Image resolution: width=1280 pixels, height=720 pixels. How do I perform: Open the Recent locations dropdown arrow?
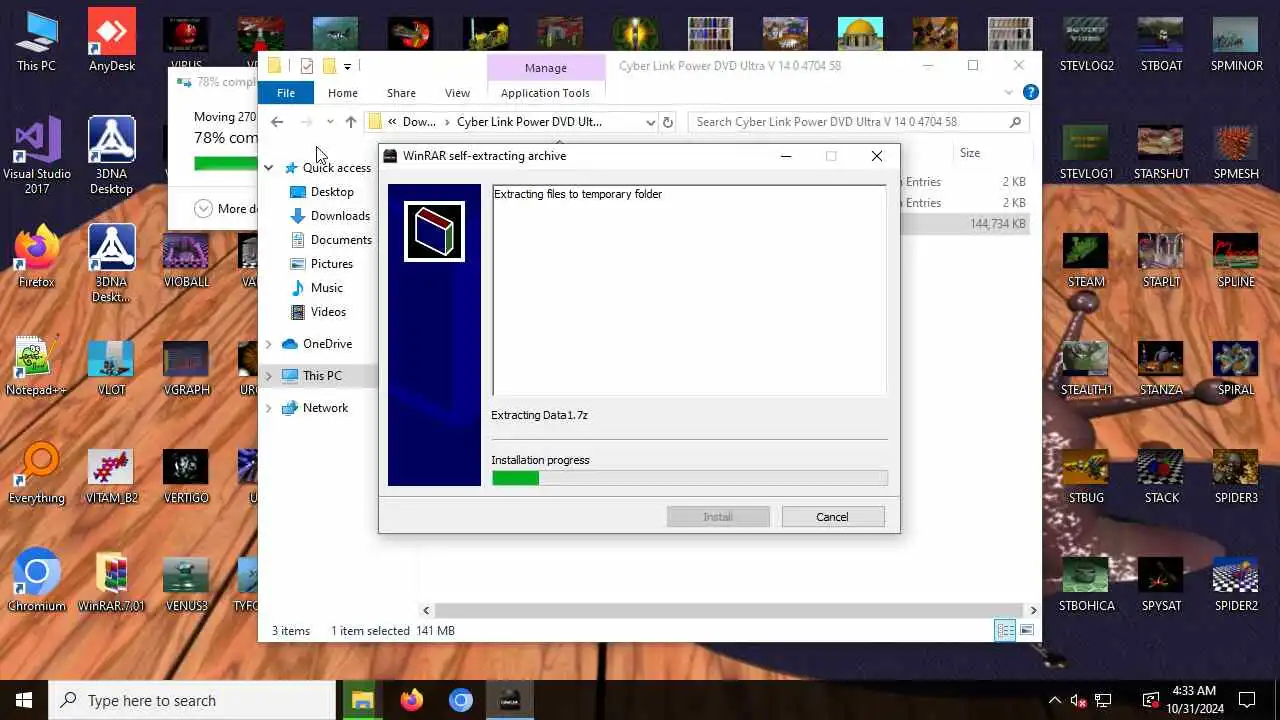click(x=330, y=122)
